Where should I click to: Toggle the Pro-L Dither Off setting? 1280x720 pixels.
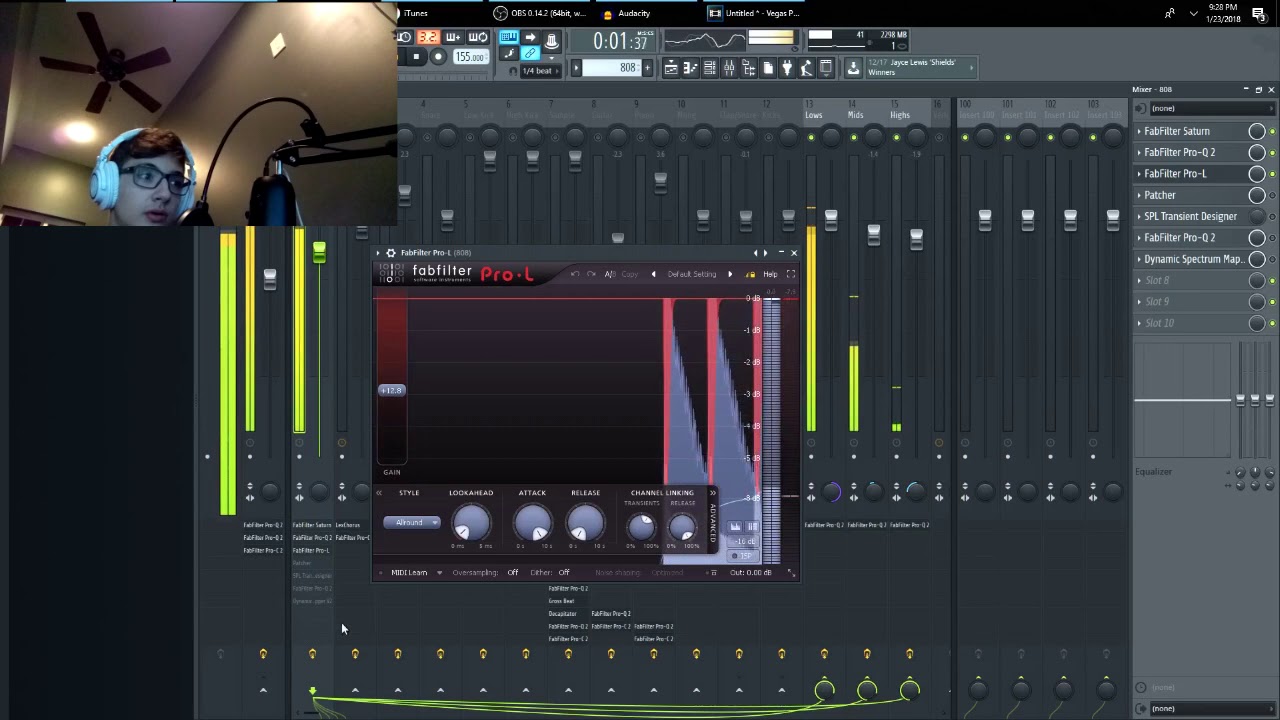click(x=563, y=573)
